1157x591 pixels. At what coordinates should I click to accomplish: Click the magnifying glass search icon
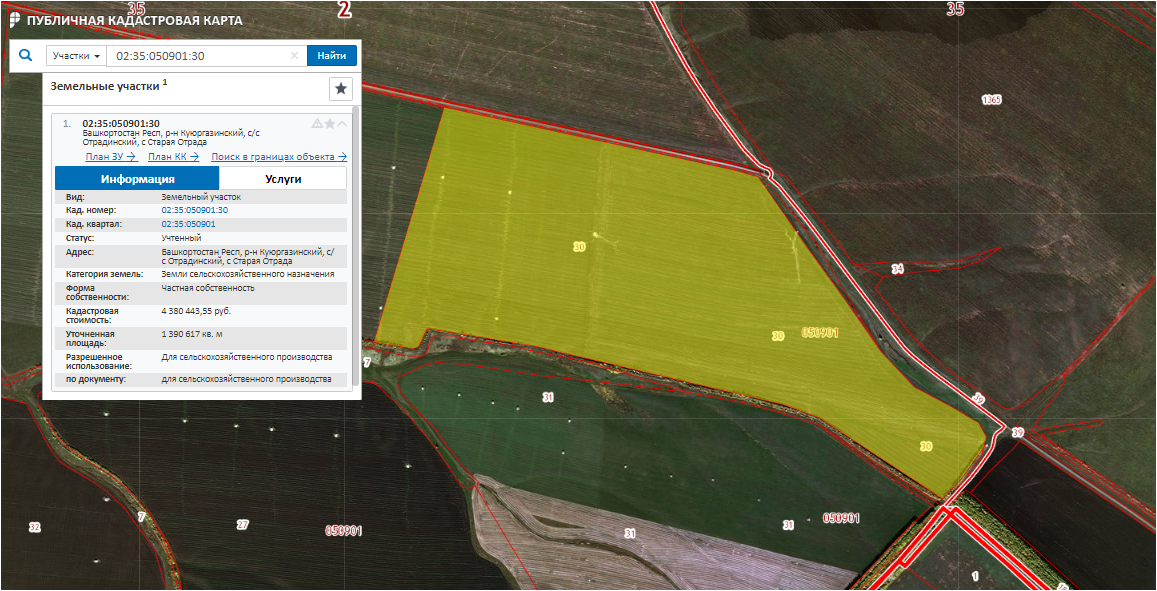pos(25,56)
